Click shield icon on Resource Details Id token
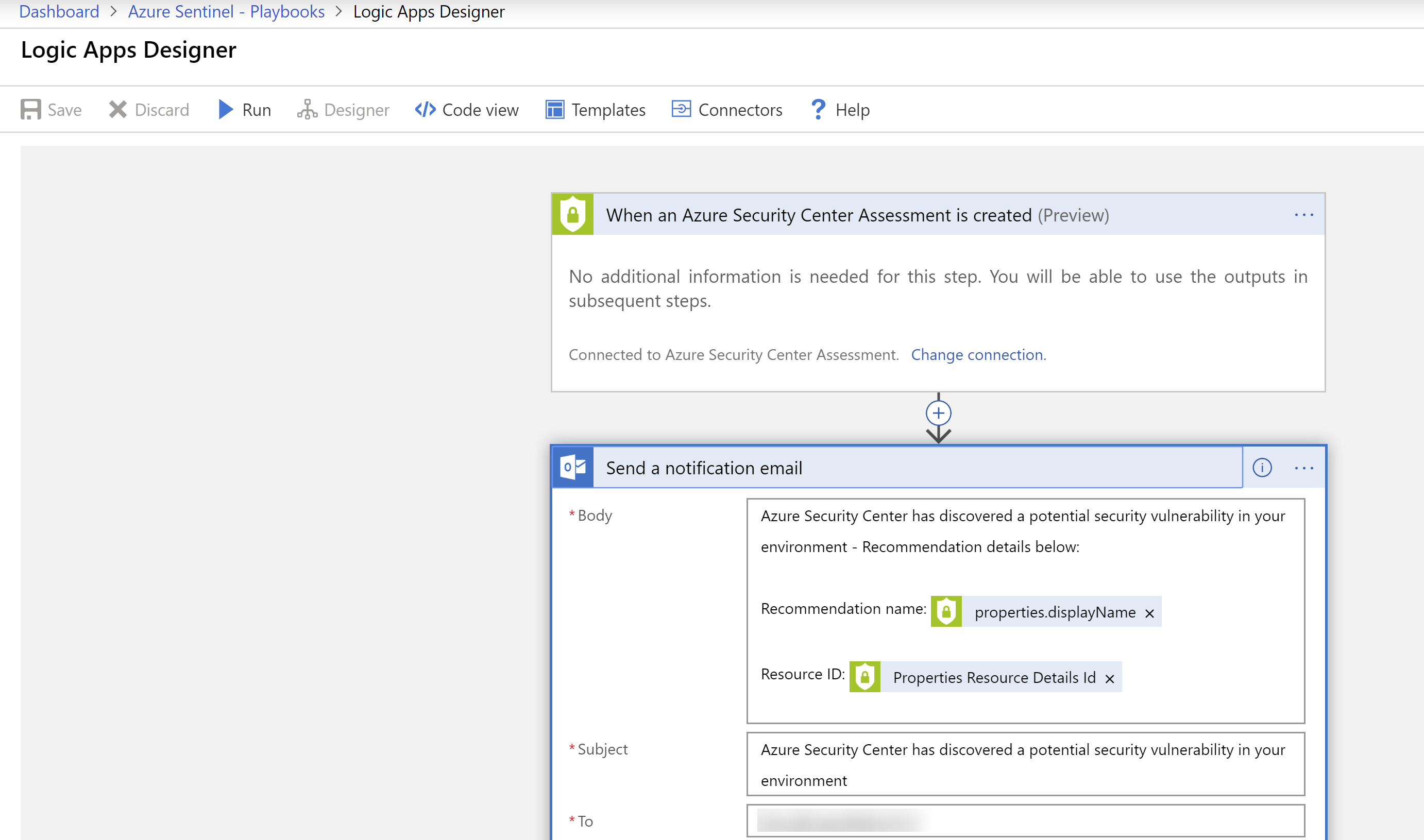 coord(864,677)
